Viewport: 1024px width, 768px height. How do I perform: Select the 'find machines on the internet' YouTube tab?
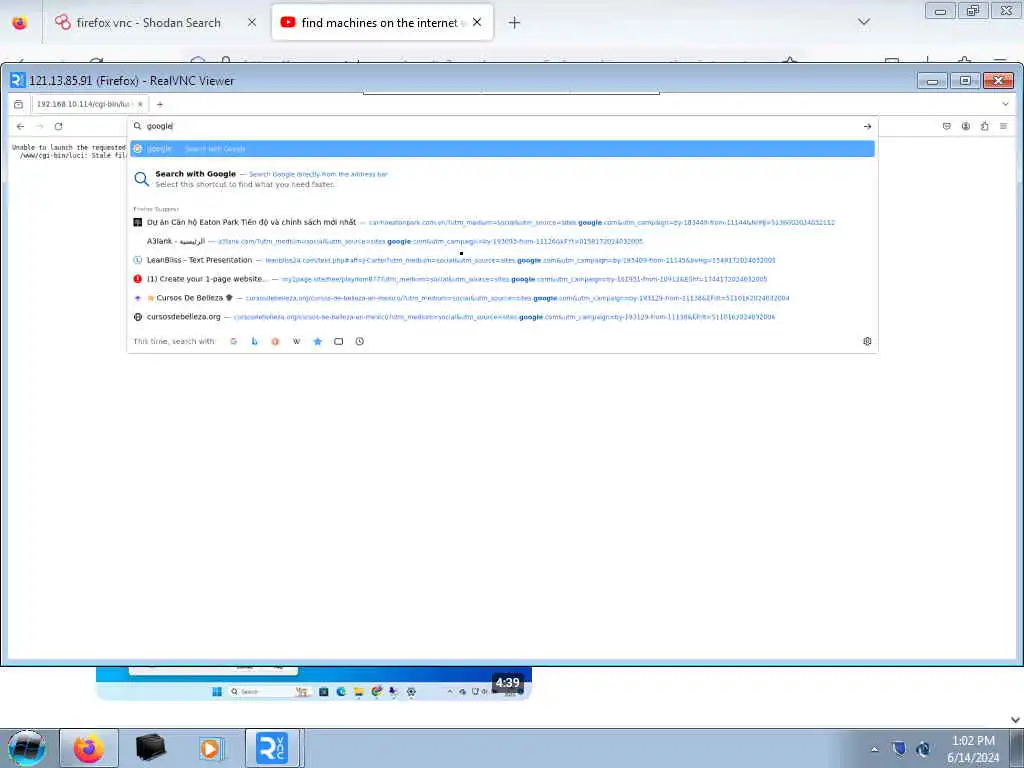point(382,23)
